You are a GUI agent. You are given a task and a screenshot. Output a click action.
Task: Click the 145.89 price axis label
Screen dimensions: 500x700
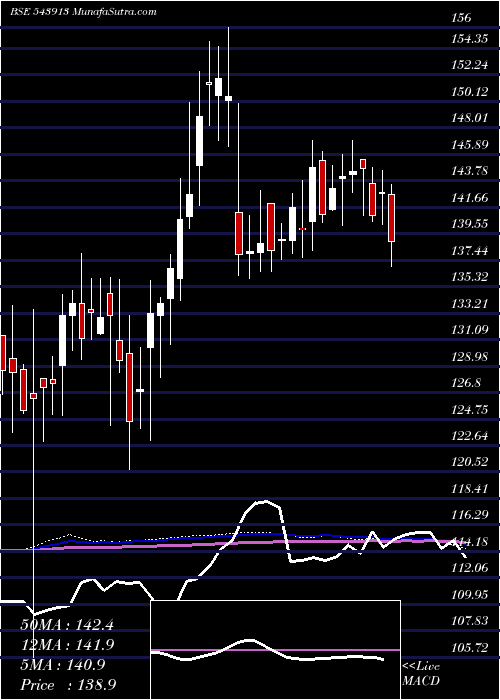(470, 145)
